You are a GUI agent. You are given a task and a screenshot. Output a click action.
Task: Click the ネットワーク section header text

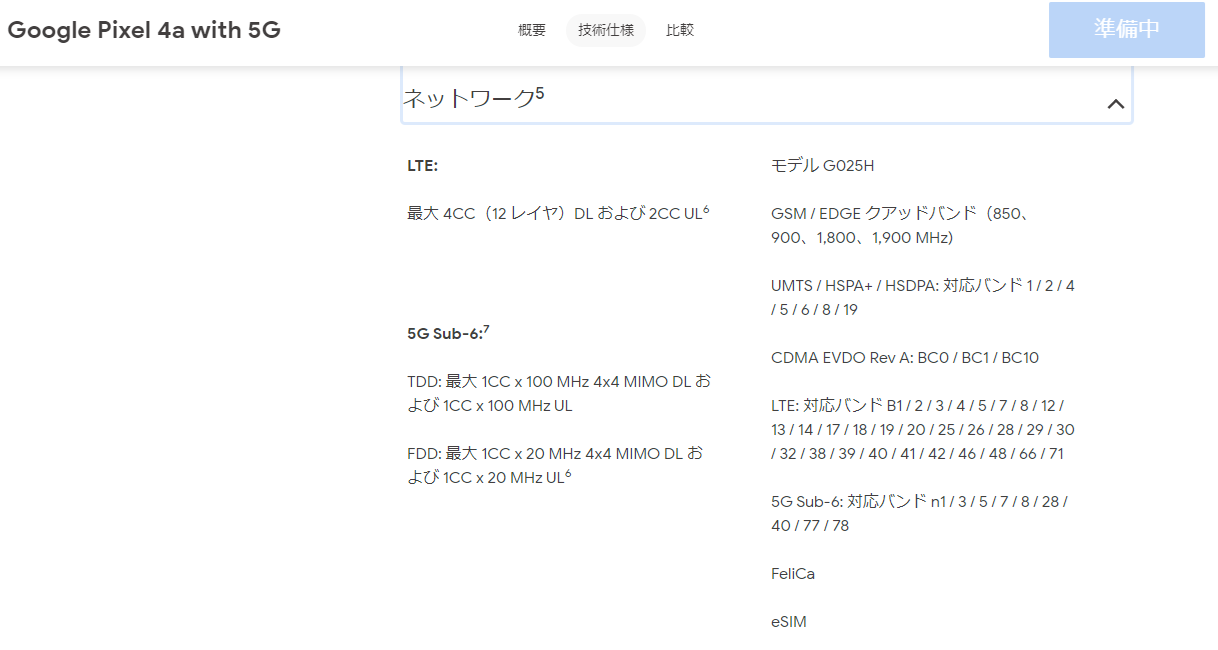(x=468, y=99)
